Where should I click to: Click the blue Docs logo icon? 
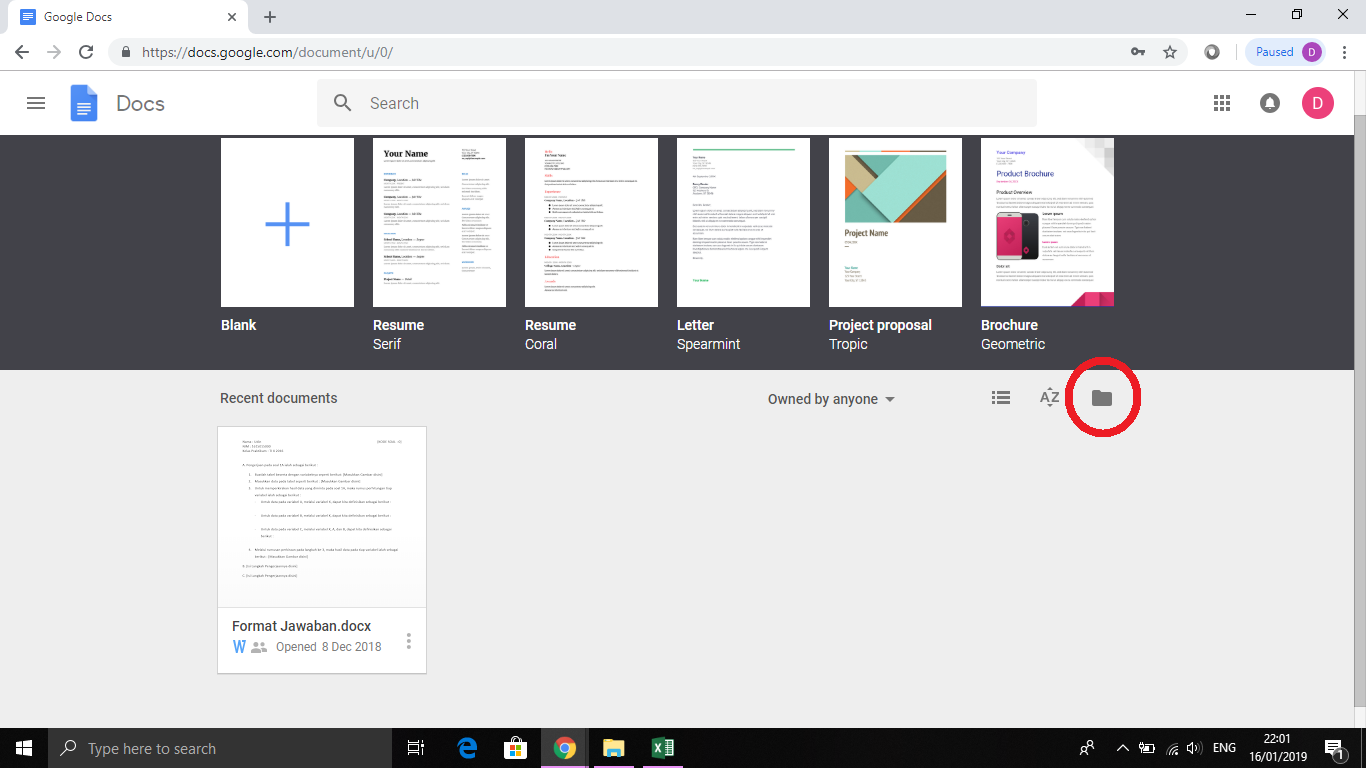[84, 103]
